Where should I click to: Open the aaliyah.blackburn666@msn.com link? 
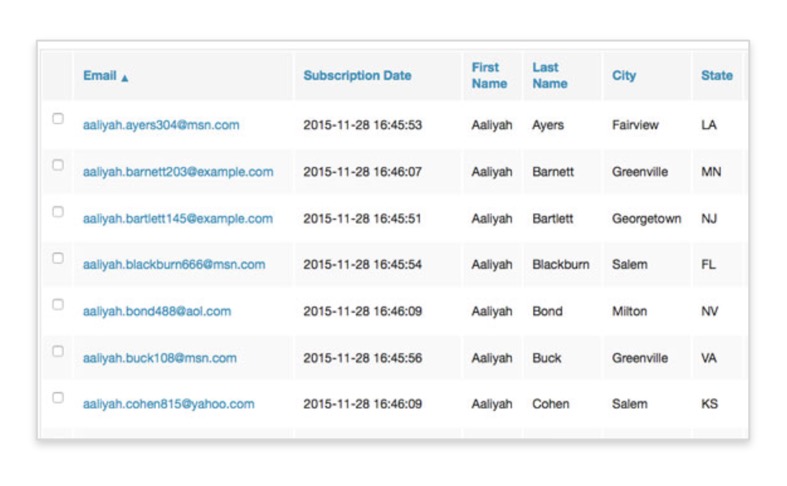pos(174,265)
